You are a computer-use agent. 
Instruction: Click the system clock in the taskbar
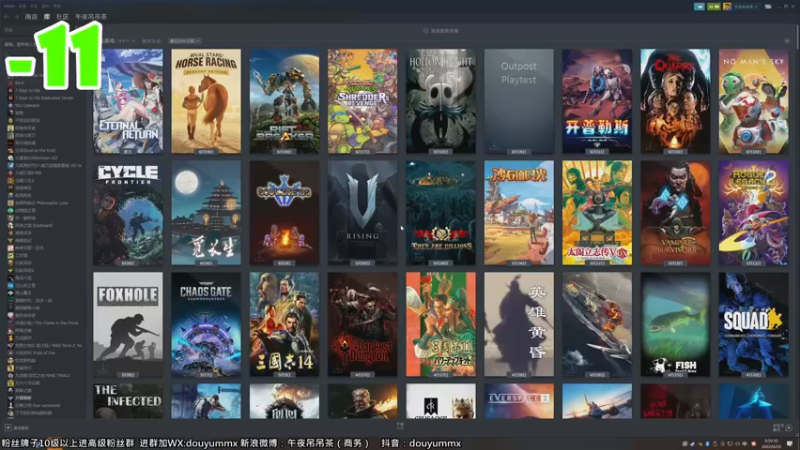pyautogui.click(x=771, y=444)
